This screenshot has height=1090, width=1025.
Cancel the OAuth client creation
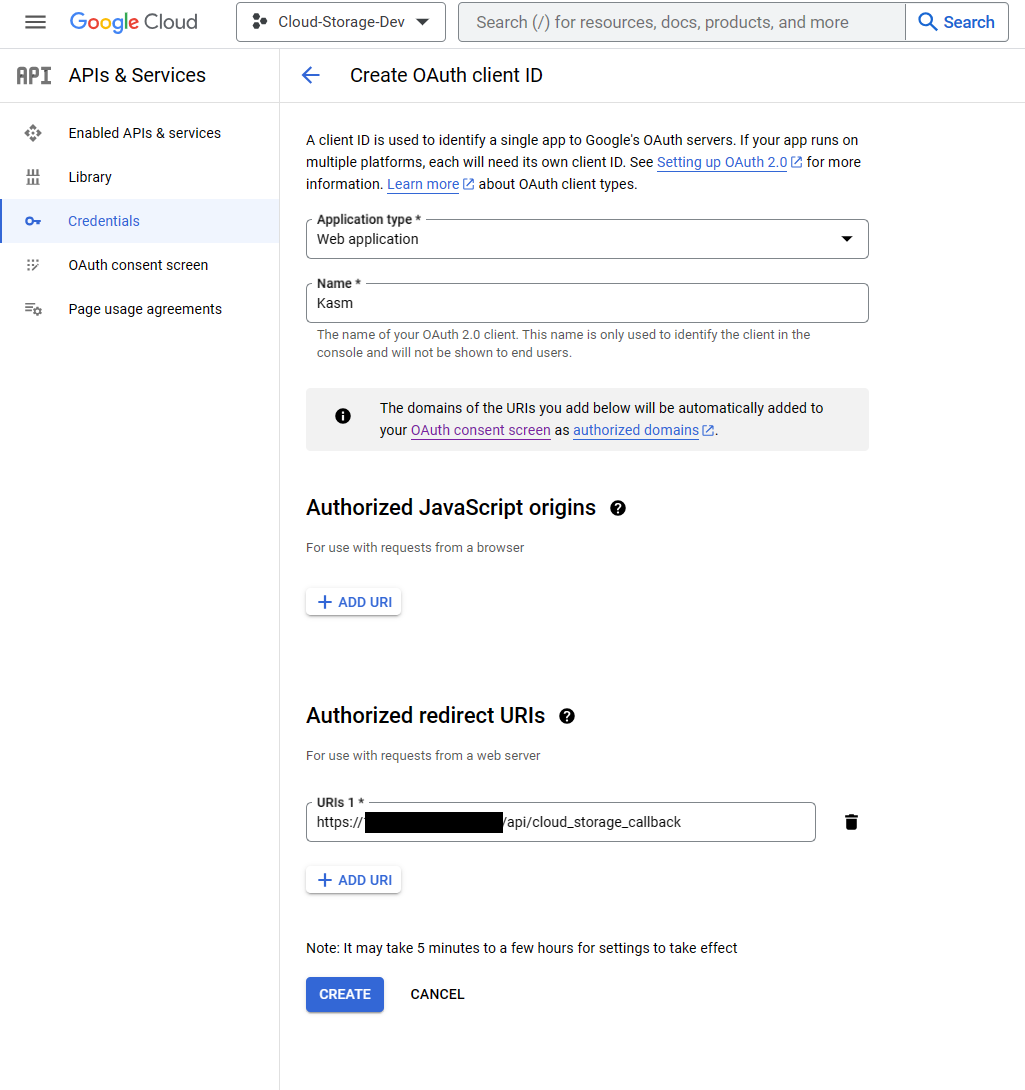click(x=437, y=994)
